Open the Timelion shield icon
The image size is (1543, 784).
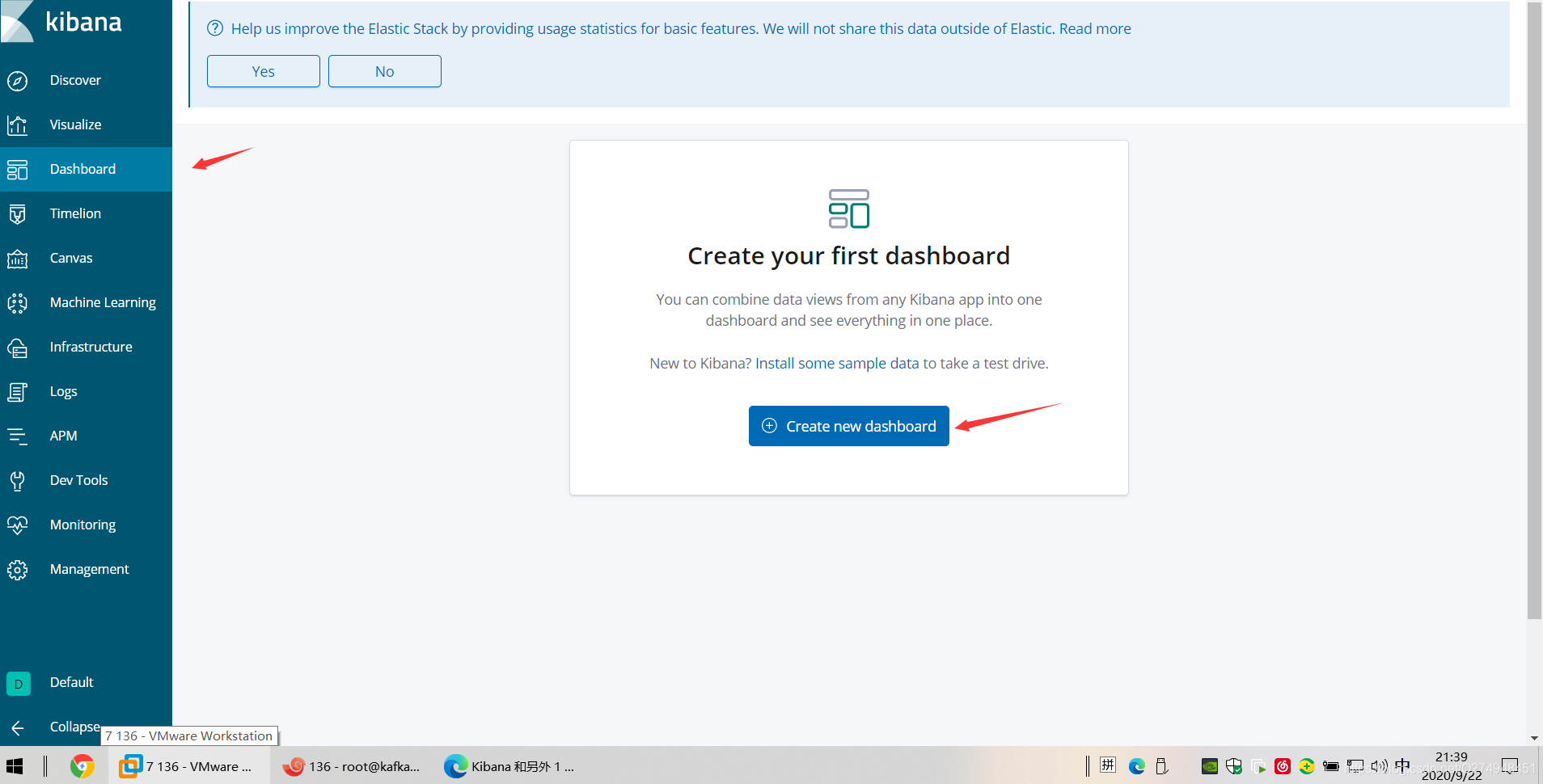[x=18, y=214]
